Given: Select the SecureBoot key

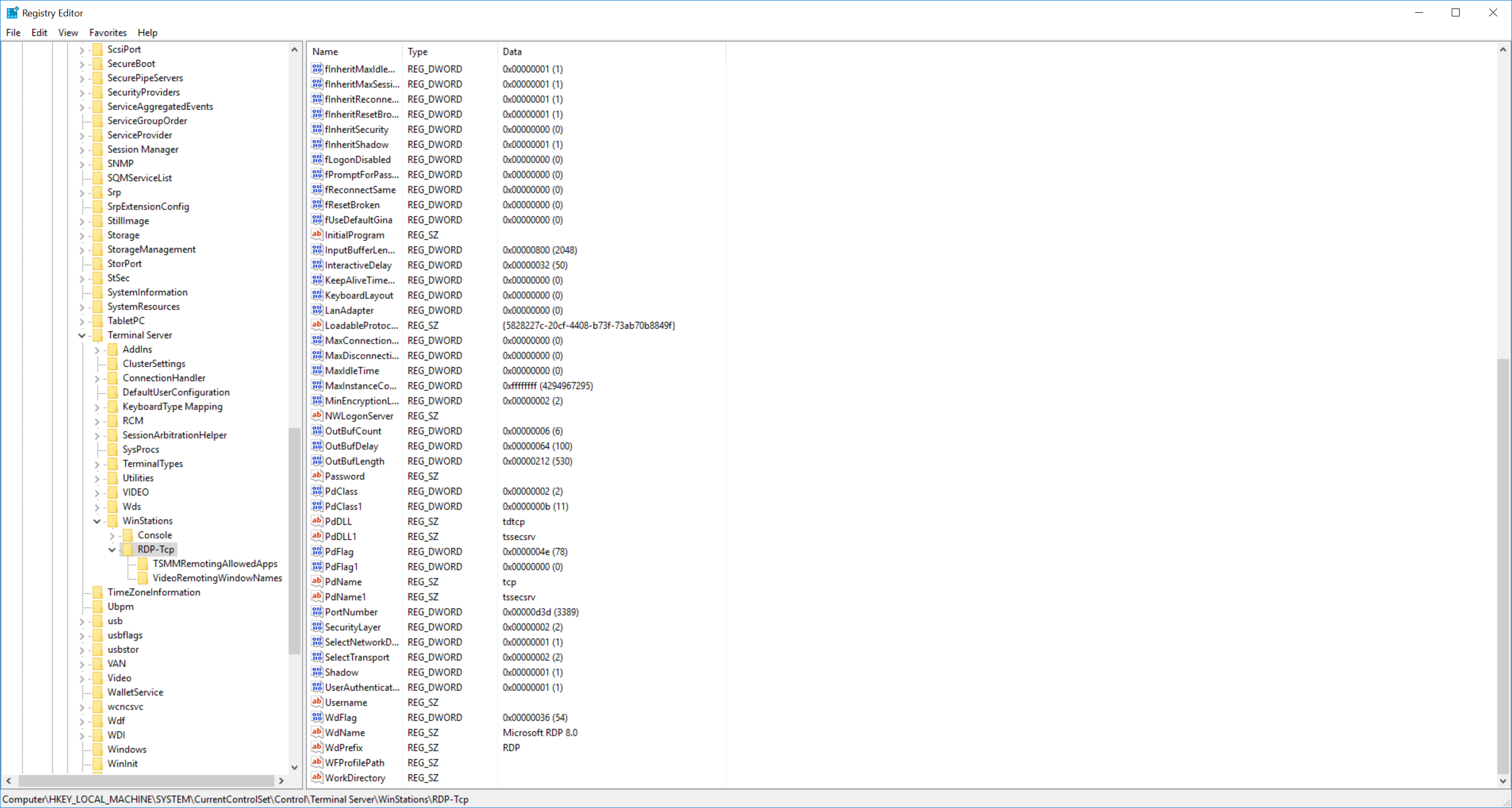Looking at the screenshot, I should point(132,63).
